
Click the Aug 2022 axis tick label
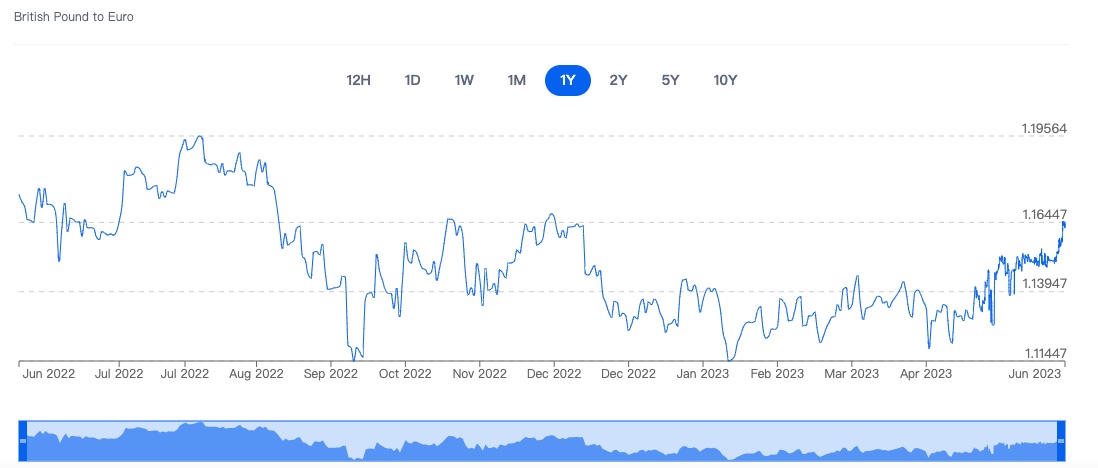[258, 374]
